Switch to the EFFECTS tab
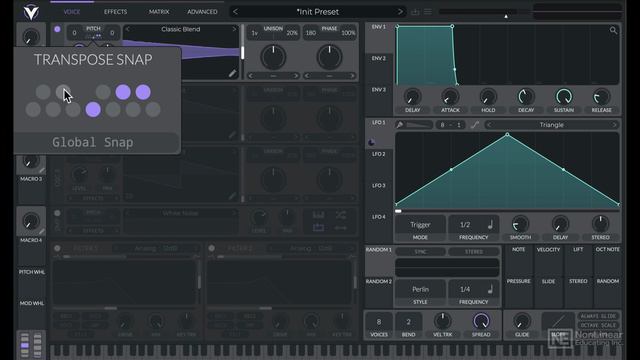Image resolution: width=640 pixels, height=360 pixels. pyautogui.click(x=116, y=12)
